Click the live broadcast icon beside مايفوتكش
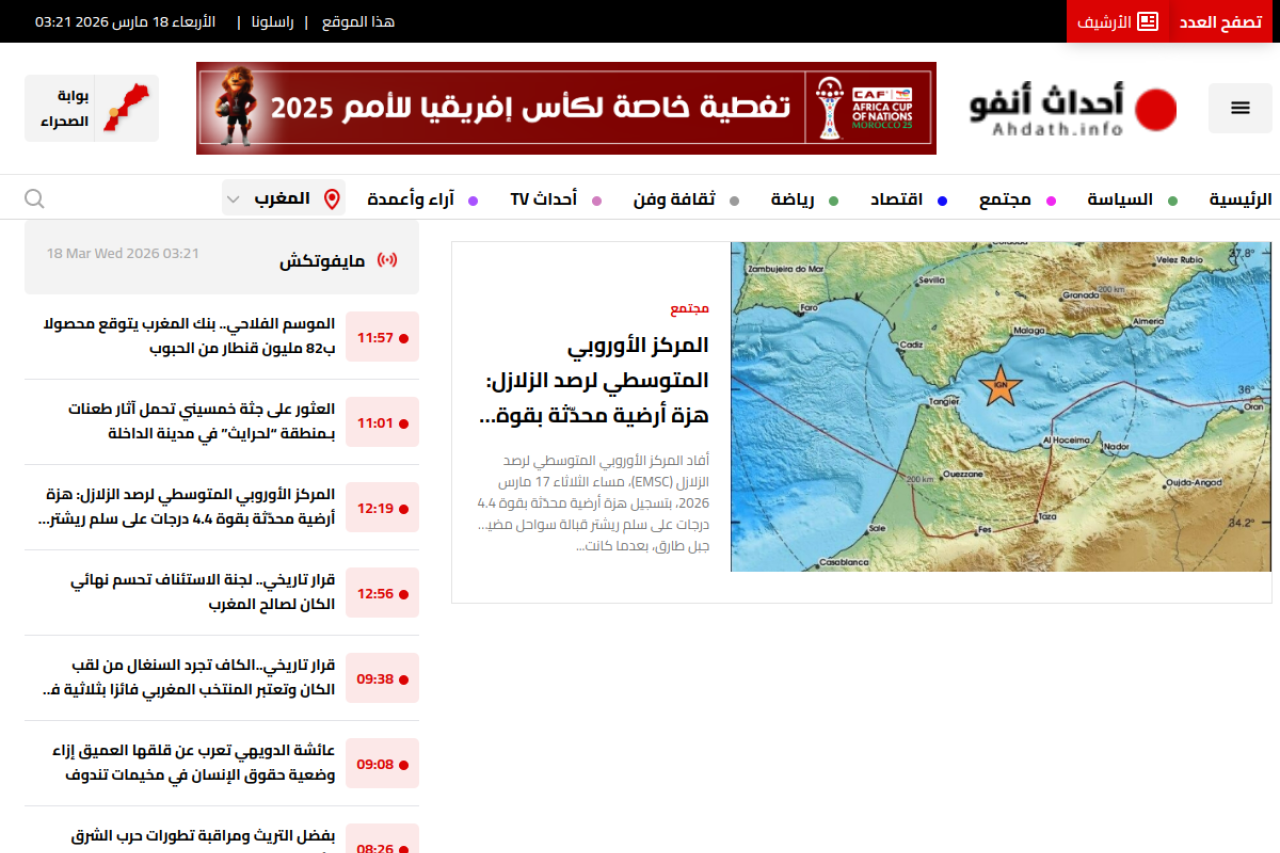 (x=387, y=261)
